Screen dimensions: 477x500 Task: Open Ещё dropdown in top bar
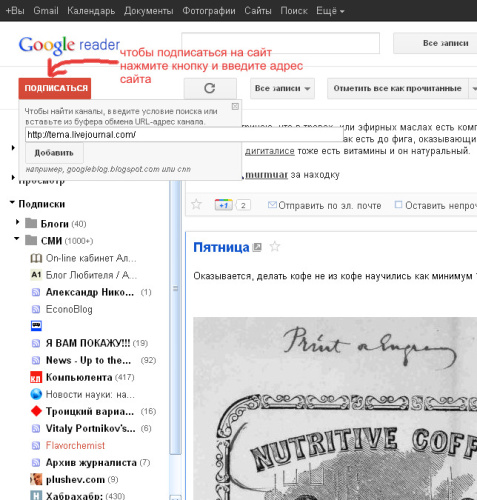coord(330,11)
